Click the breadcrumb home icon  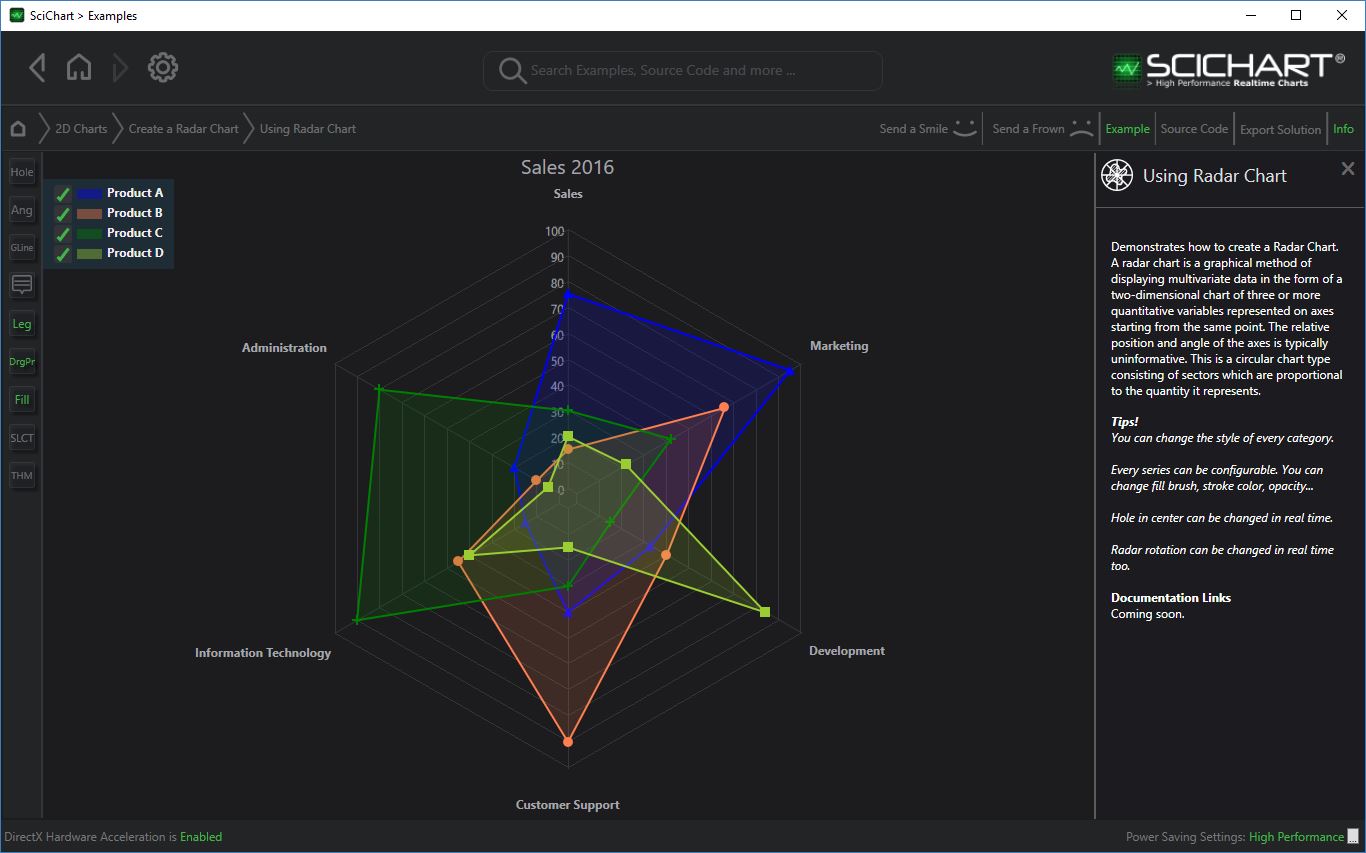[x=18, y=129]
